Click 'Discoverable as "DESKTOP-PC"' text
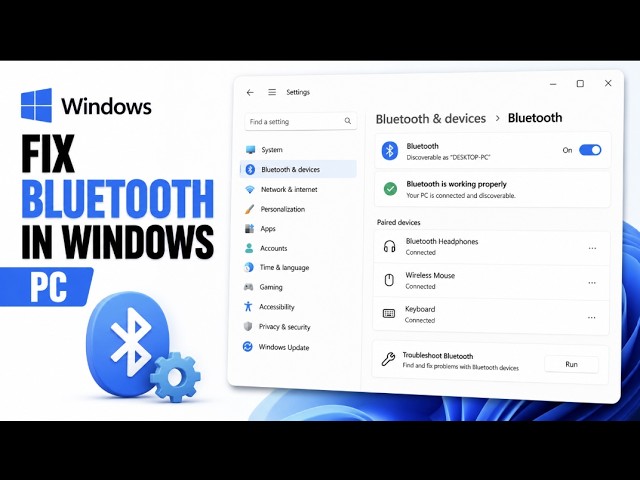This screenshot has height=480, width=640. pyautogui.click(x=448, y=157)
